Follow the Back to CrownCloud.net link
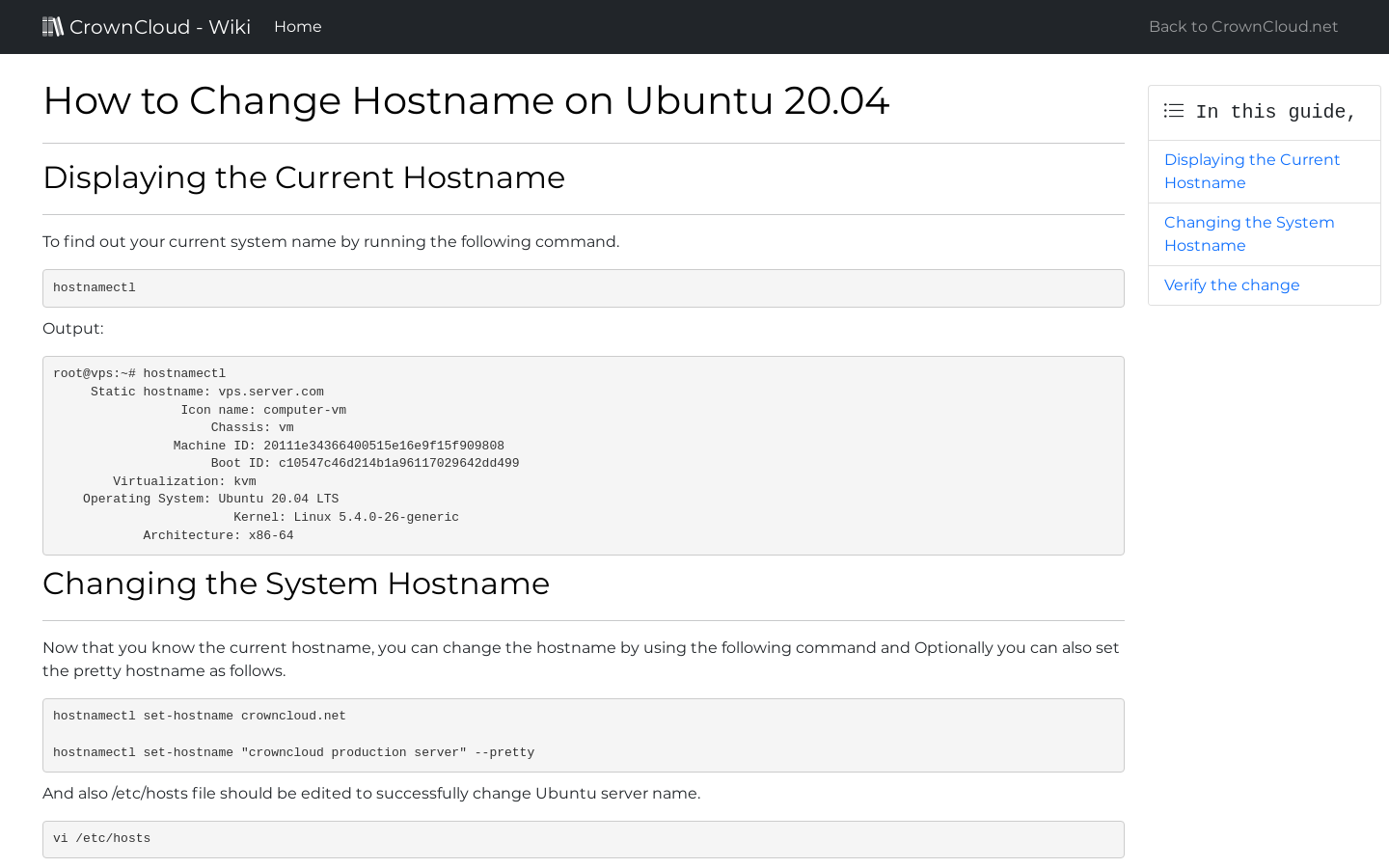The width and height of the screenshot is (1389, 868). click(1243, 27)
